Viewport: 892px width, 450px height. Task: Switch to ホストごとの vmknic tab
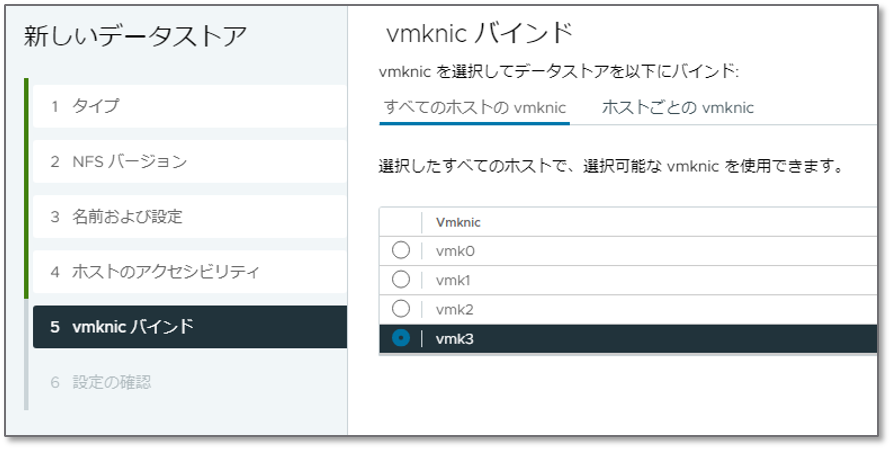(x=678, y=108)
